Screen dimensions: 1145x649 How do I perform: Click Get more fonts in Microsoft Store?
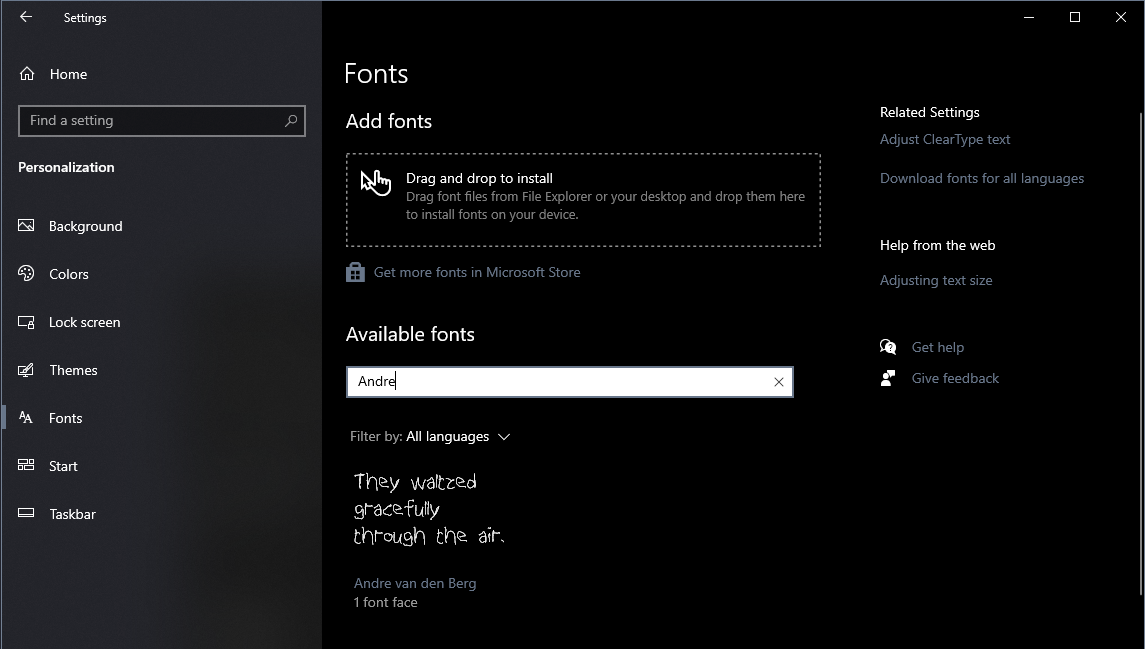476,272
